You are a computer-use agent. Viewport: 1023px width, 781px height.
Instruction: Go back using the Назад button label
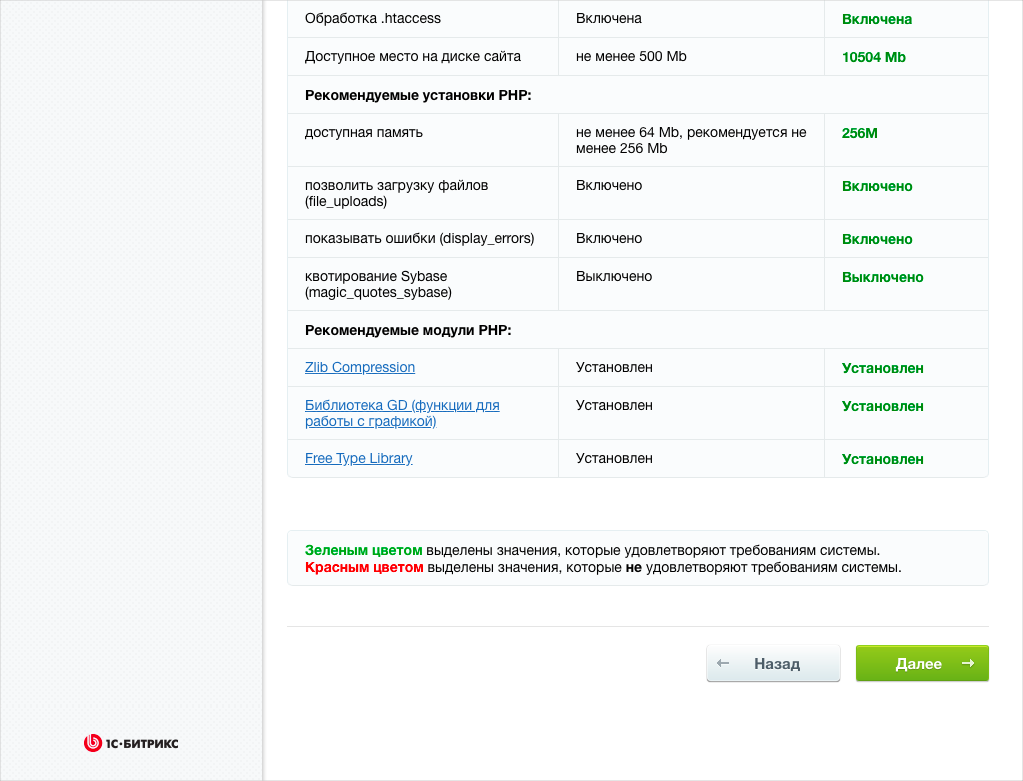(x=776, y=664)
